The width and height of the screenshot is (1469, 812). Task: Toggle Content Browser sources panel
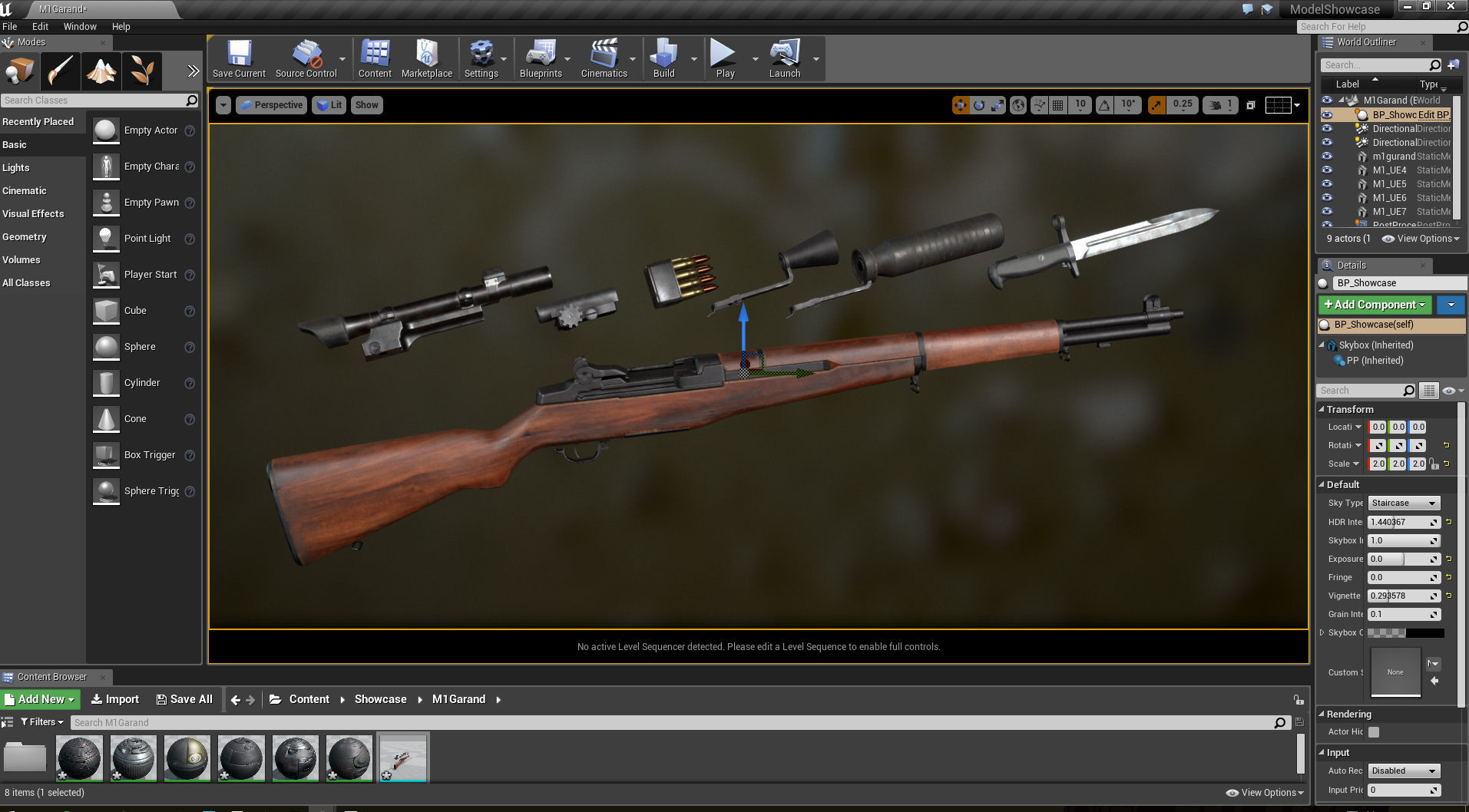7,722
